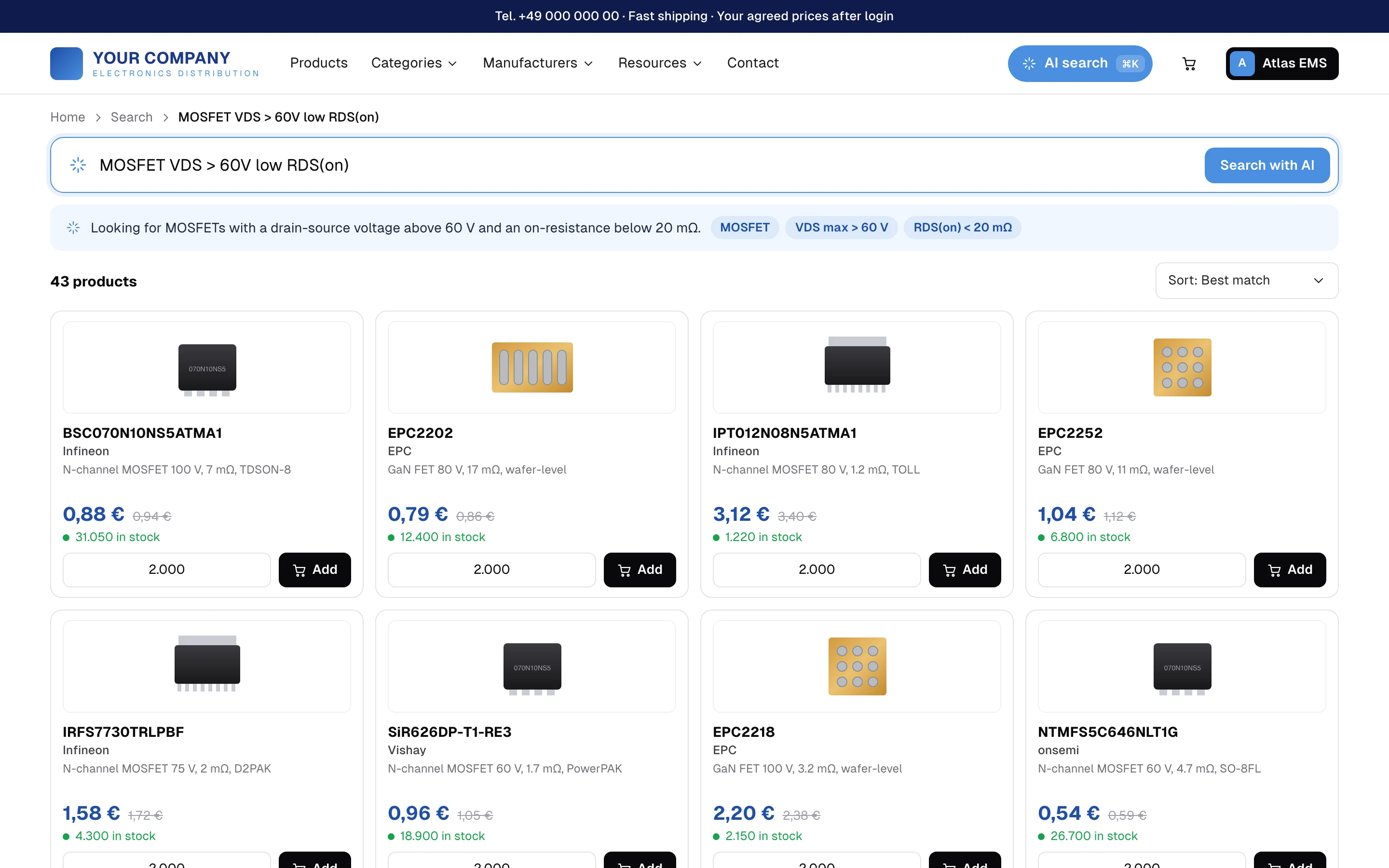Viewport: 1389px width, 868px height.
Task: Open the Sort: Best match dropdown
Action: click(1247, 281)
